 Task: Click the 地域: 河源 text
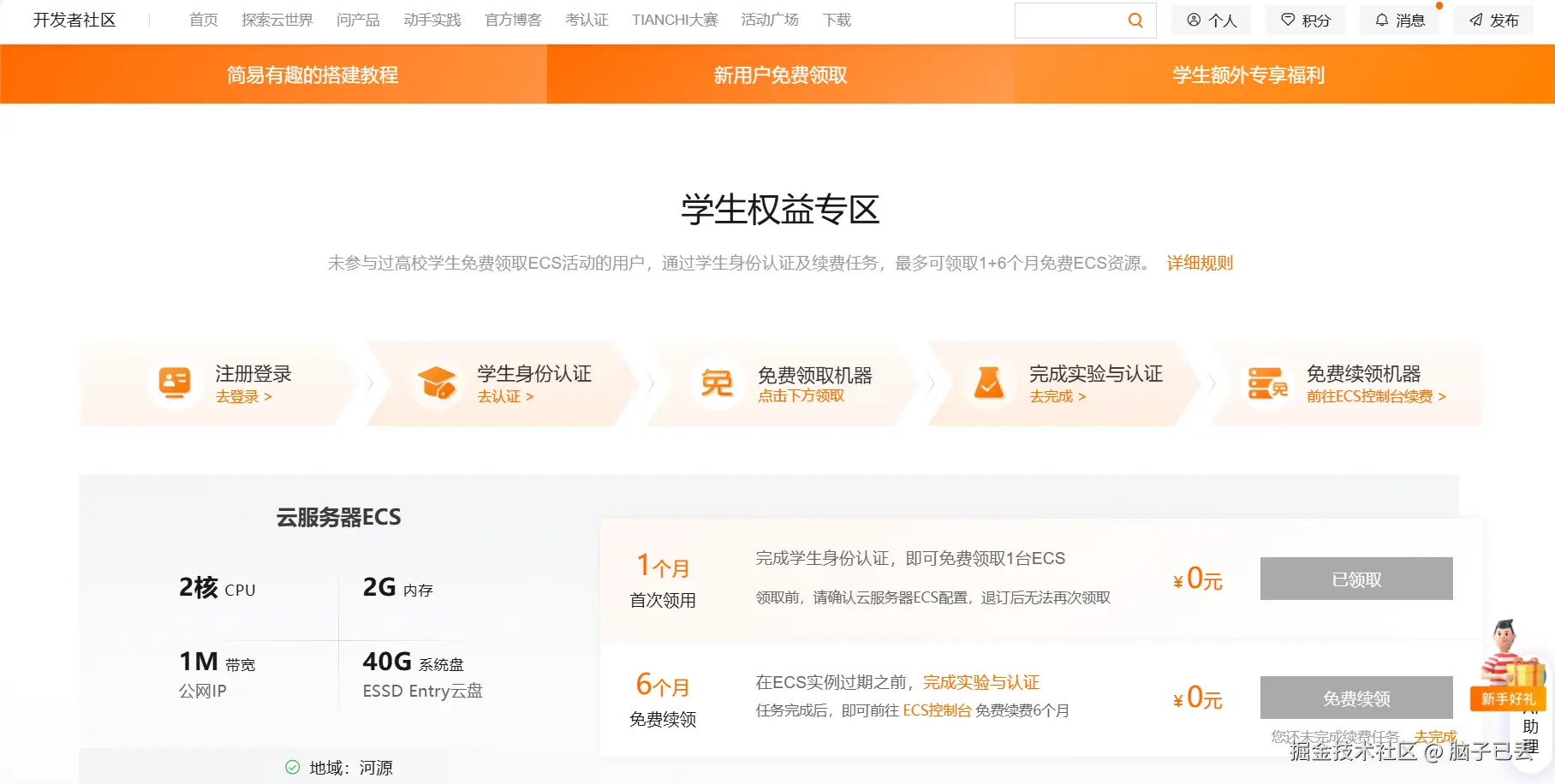click(351, 768)
